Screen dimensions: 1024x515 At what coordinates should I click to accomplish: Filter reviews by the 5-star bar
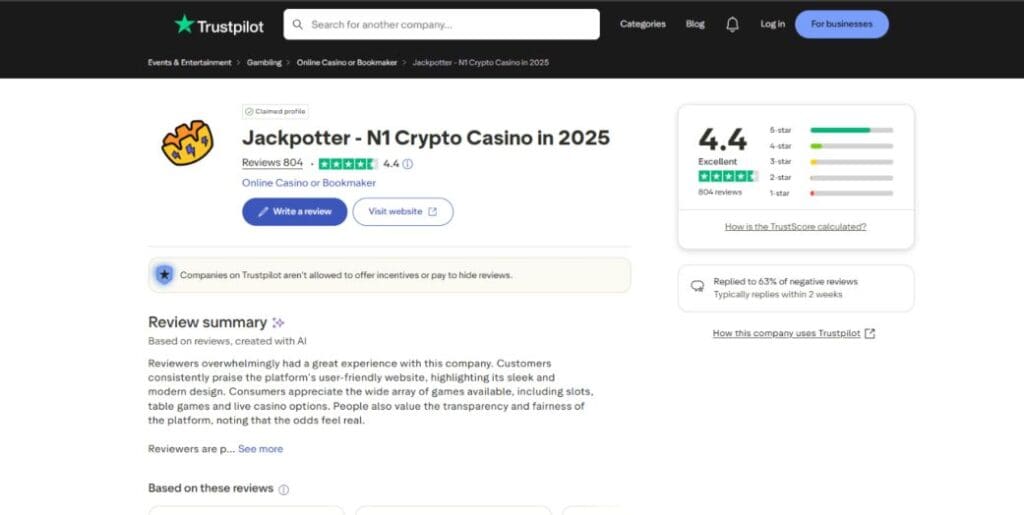850,130
